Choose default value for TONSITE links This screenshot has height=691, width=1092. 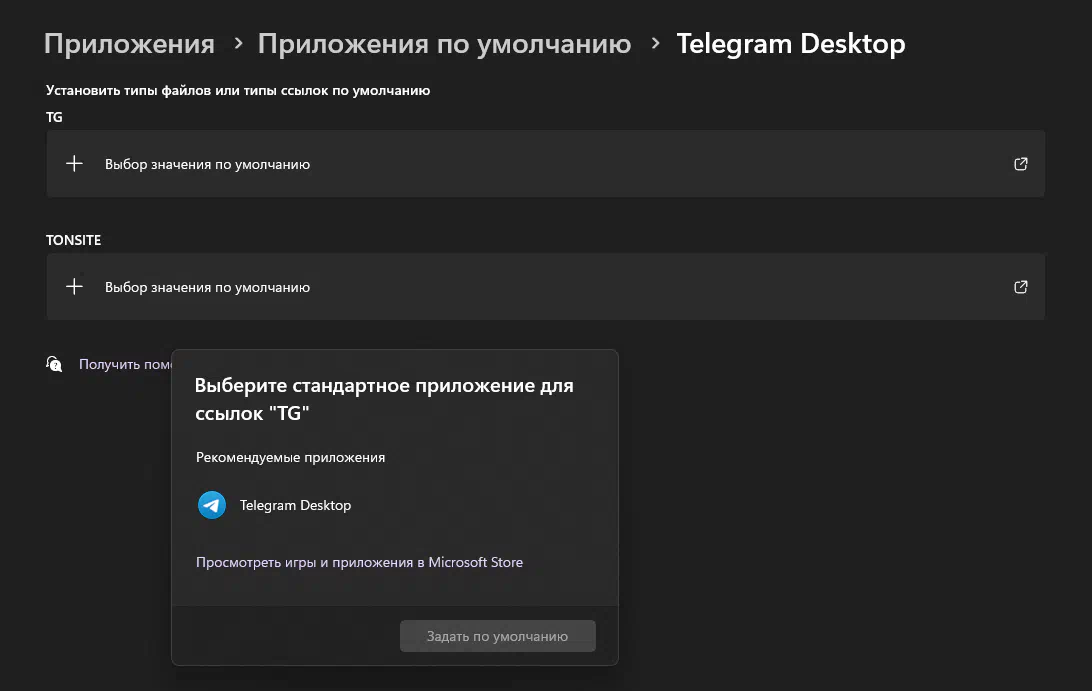(x=545, y=287)
